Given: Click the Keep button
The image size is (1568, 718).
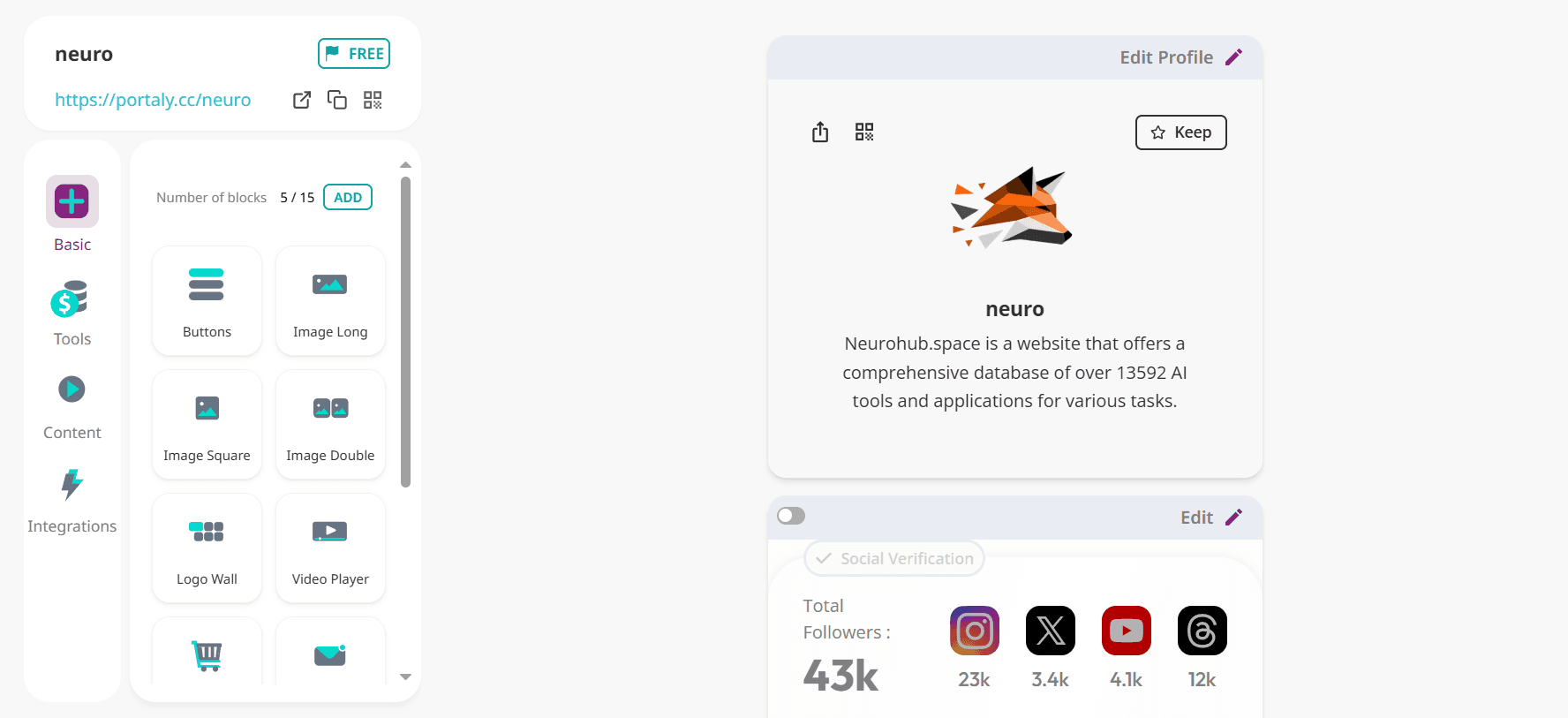Looking at the screenshot, I should click(x=1180, y=132).
